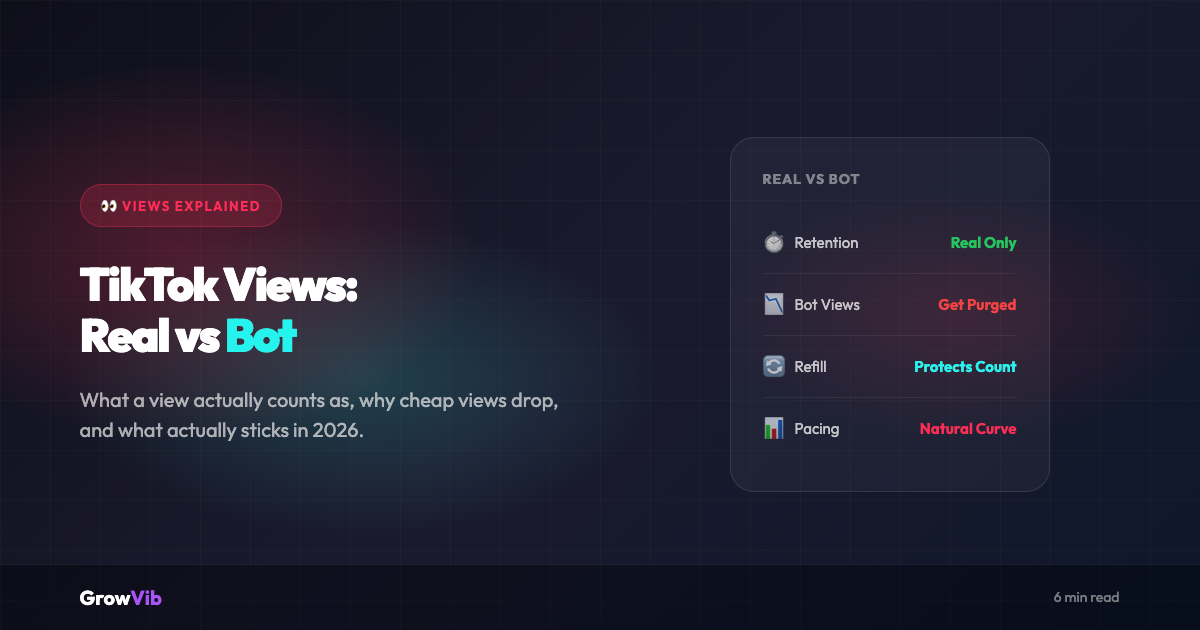Viewport: 1200px width, 630px height.
Task: Click the TikTok Views headline text
Action: [x=219, y=287]
